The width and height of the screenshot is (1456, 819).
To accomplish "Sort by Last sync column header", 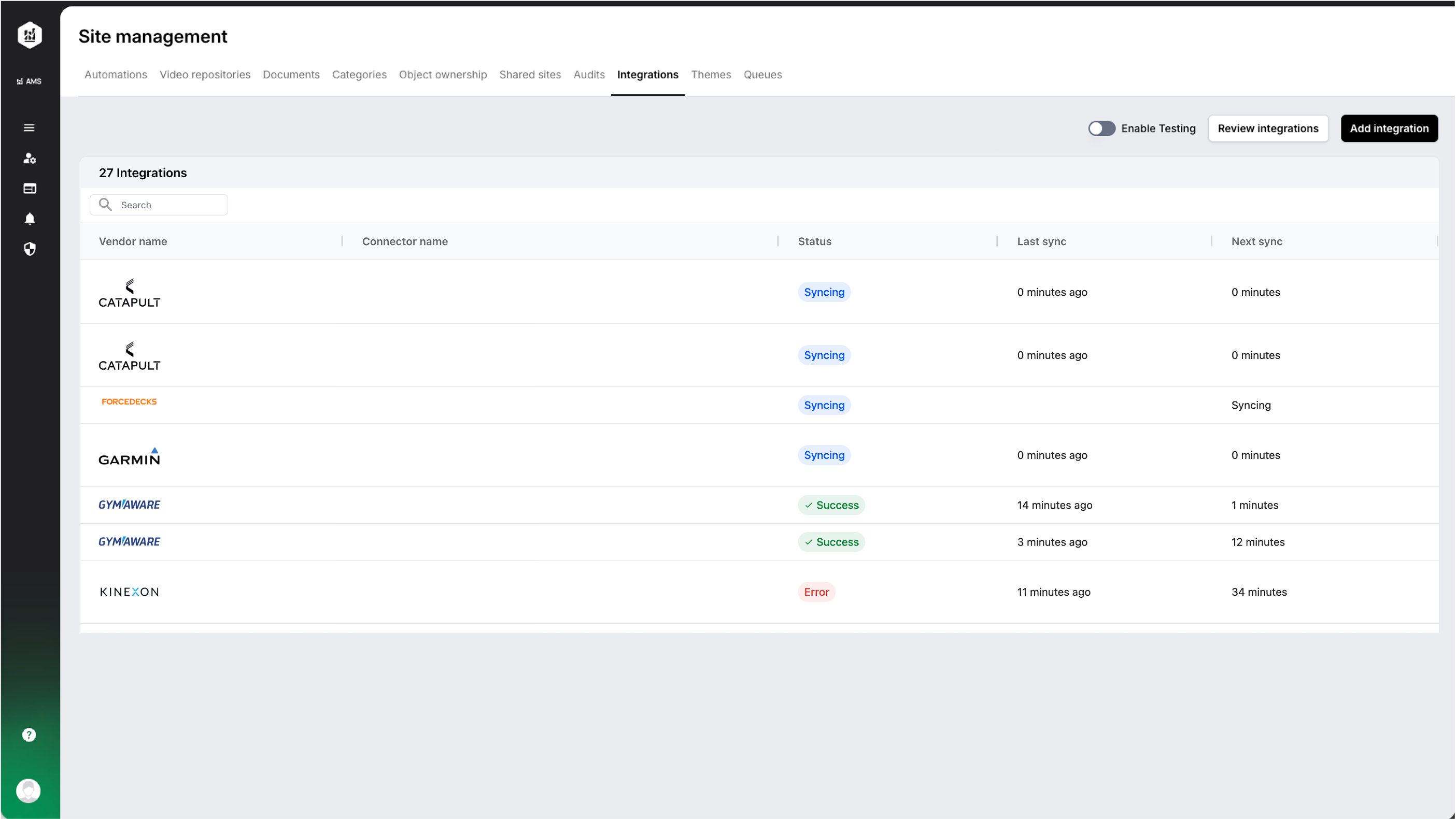I will (x=1042, y=241).
